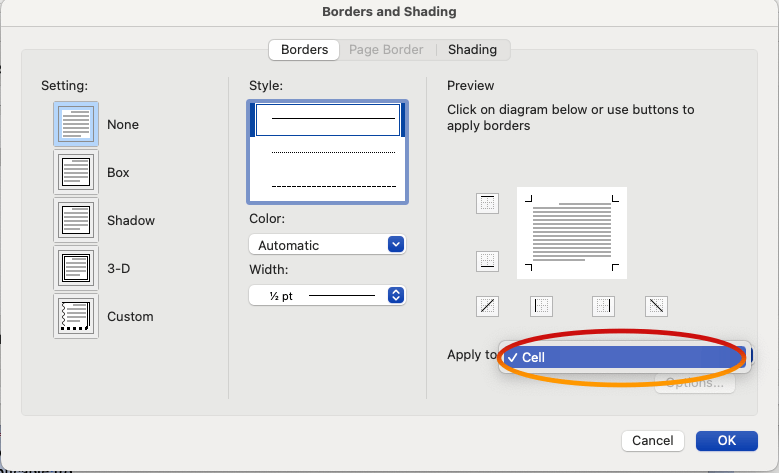The height and width of the screenshot is (473, 779).
Task: Click the Custom setting label
Action: (x=130, y=316)
